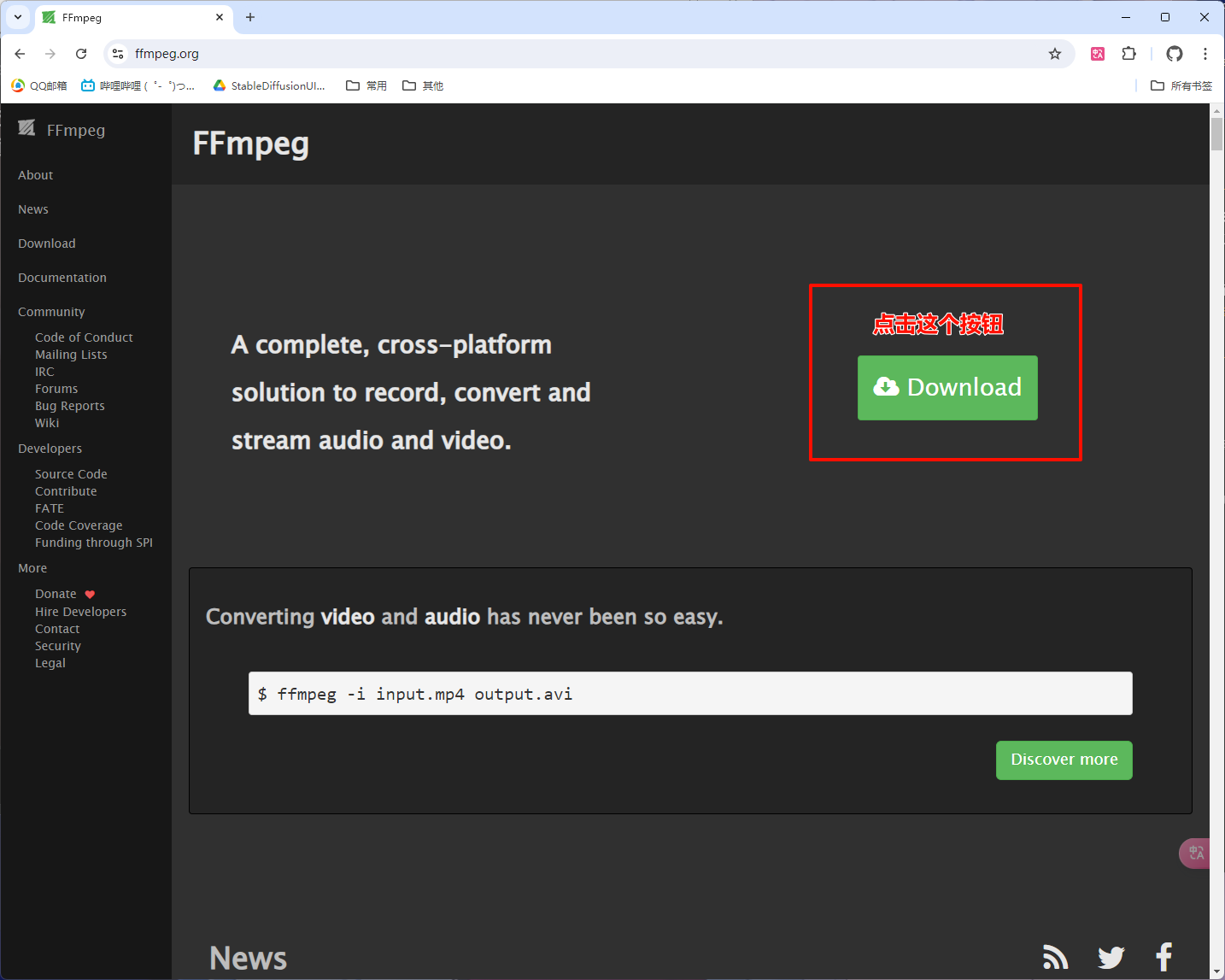Open Source Code link
The width and height of the screenshot is (1225, 980).
[x=71, y=474]
